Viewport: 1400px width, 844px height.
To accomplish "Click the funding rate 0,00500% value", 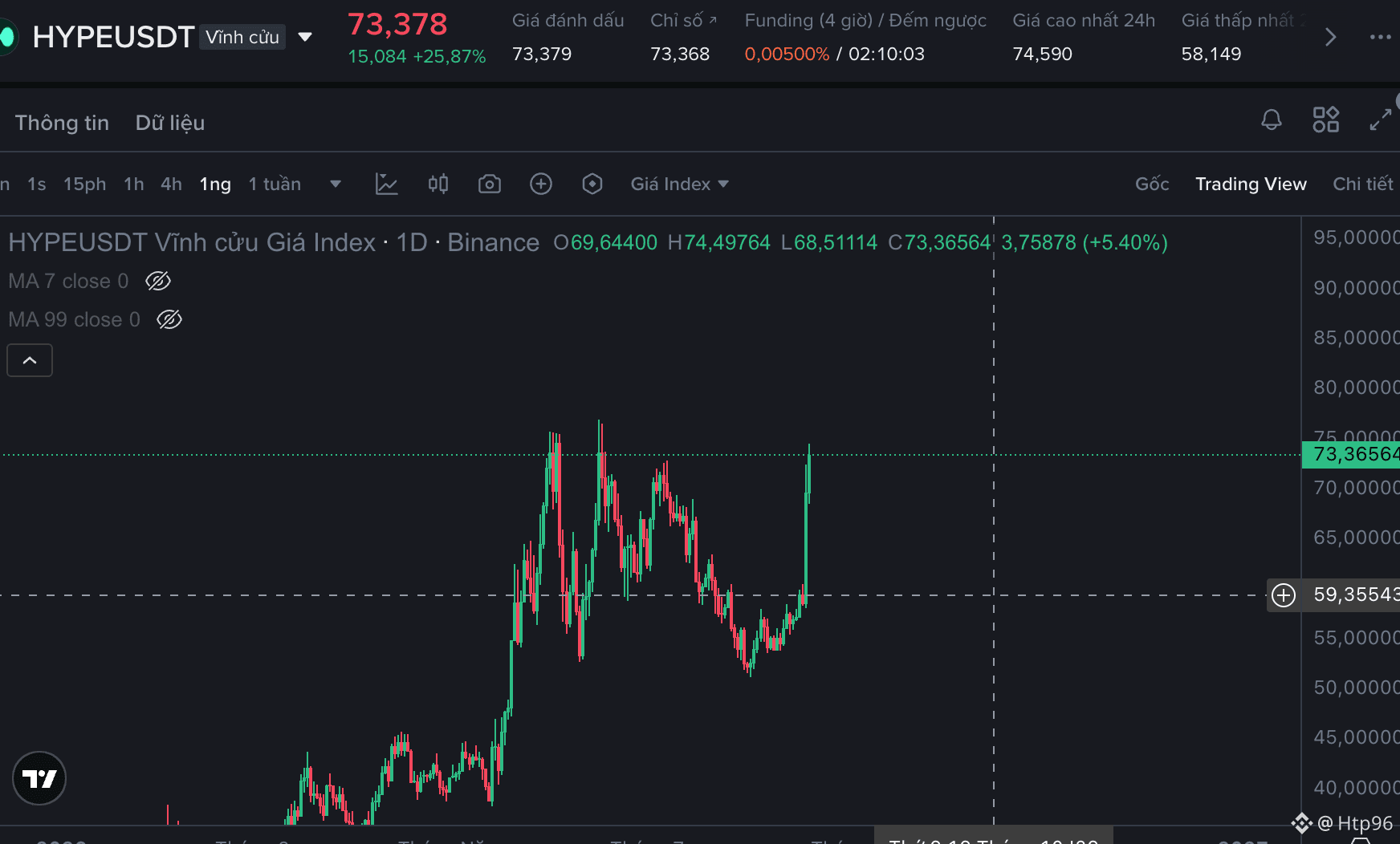I will point(787,54).
